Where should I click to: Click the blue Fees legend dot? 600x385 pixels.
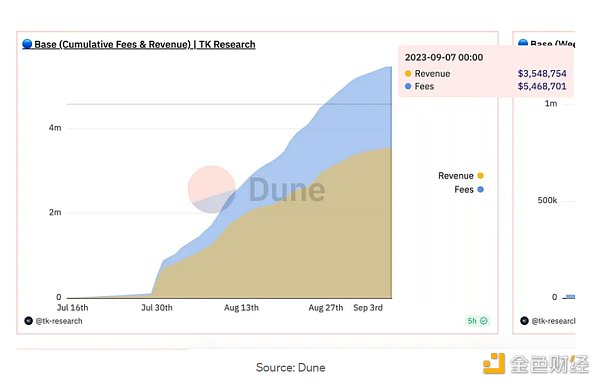pos(481,189)
